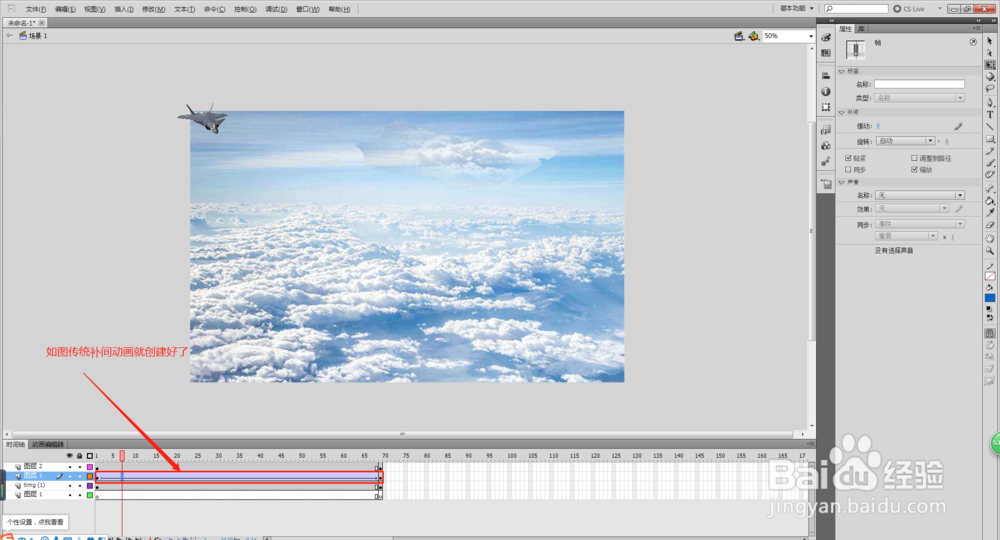Select the Pencil tool
The width and height of the screenshot is (1000, 540).
(x=990, y=150)
